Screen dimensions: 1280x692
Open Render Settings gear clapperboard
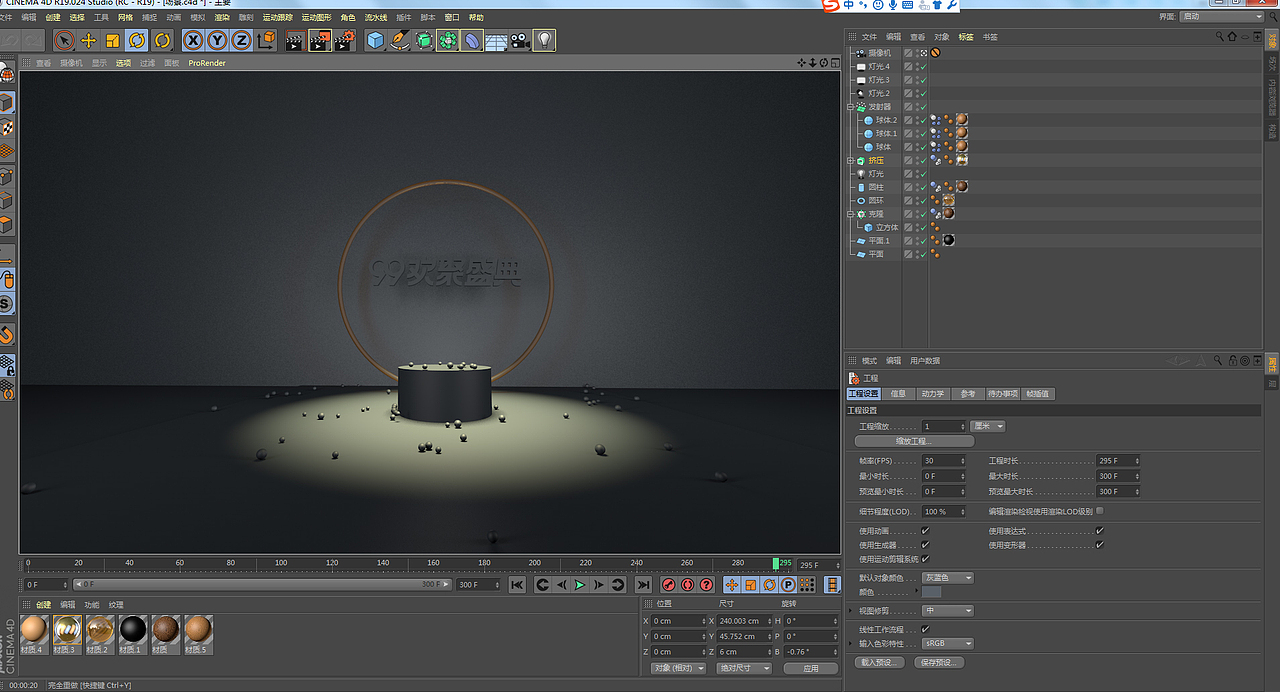(345, 40)
